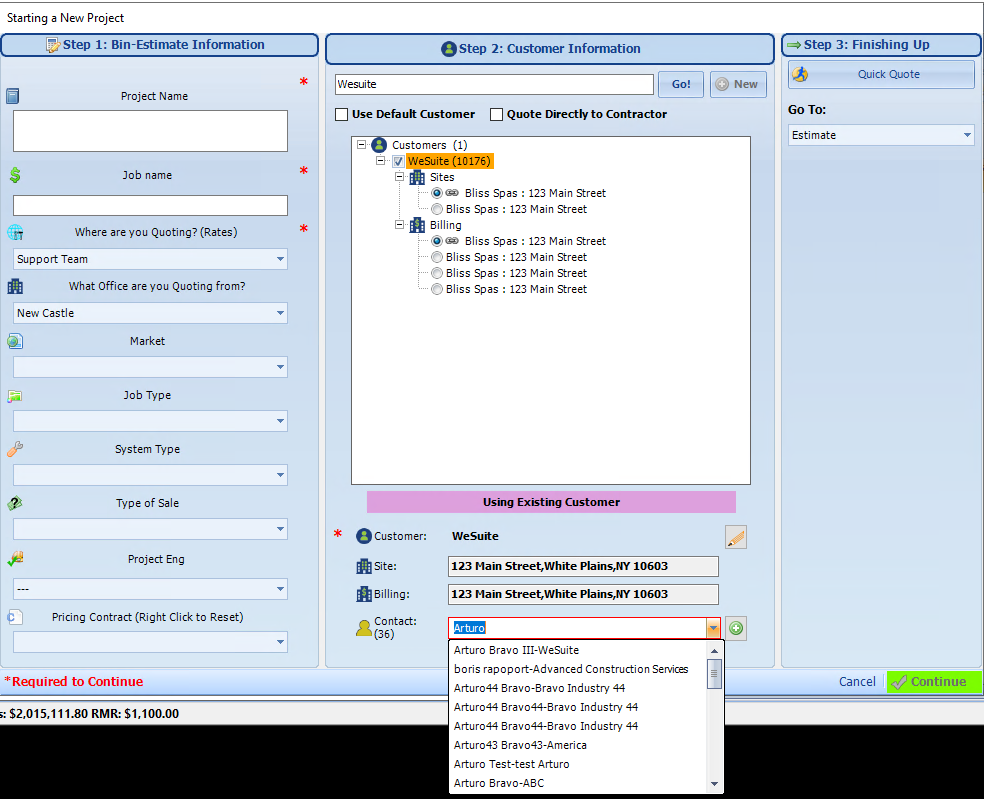The height and width of the screenshot is (799, 984).
Task: Select the second Bliss Spas site radio
Action: point(437,209)
